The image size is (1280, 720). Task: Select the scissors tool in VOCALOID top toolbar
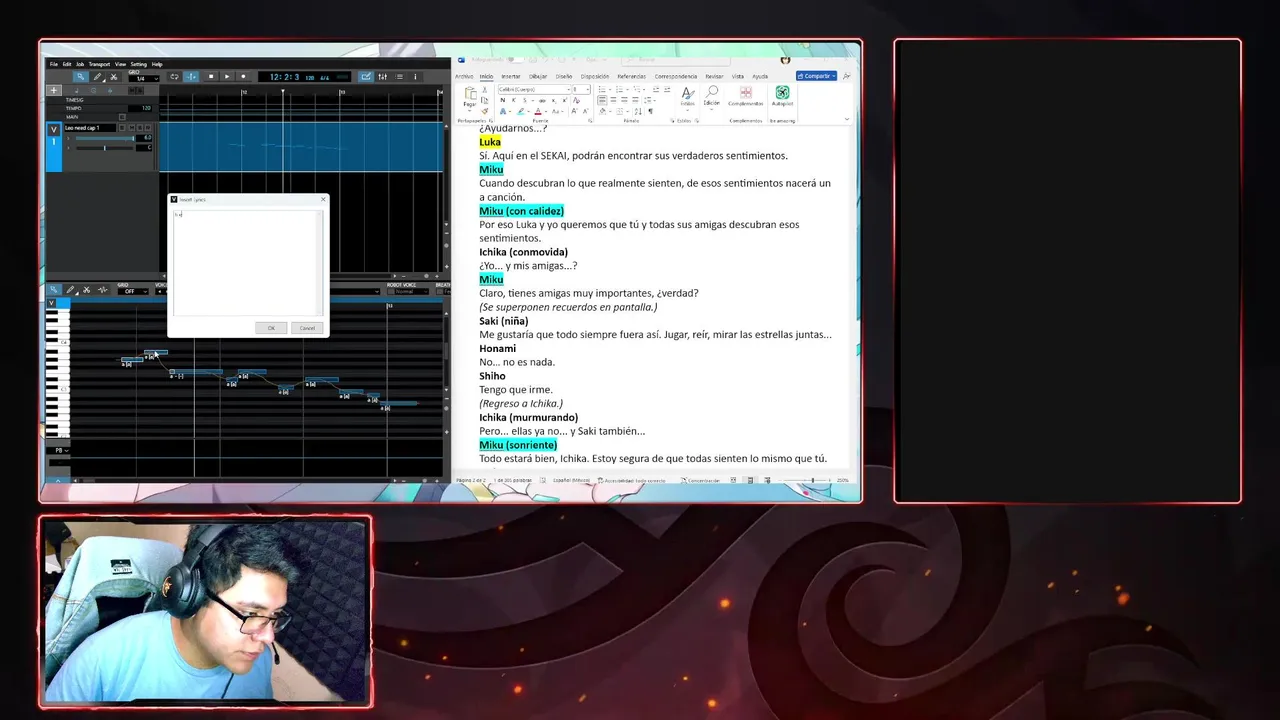pyautogui.click(x=114, y=77)
